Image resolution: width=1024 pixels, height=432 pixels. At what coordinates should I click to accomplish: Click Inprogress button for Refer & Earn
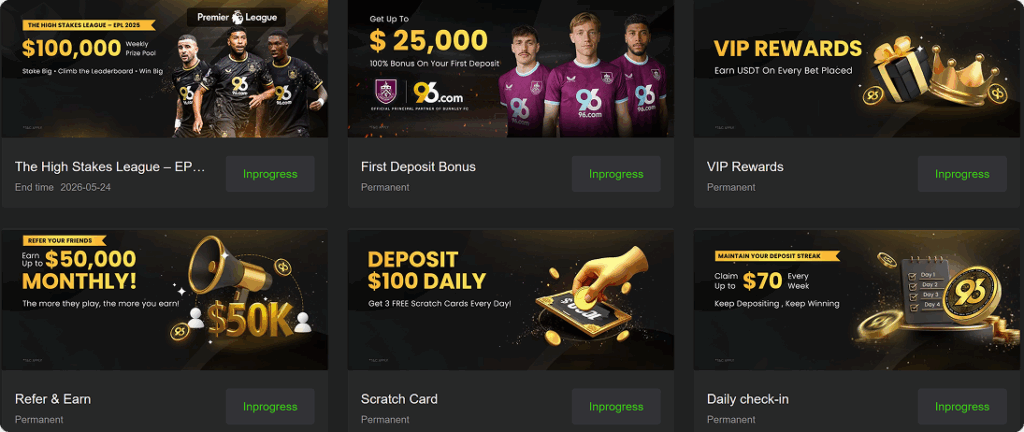click(x=270, y=407)
